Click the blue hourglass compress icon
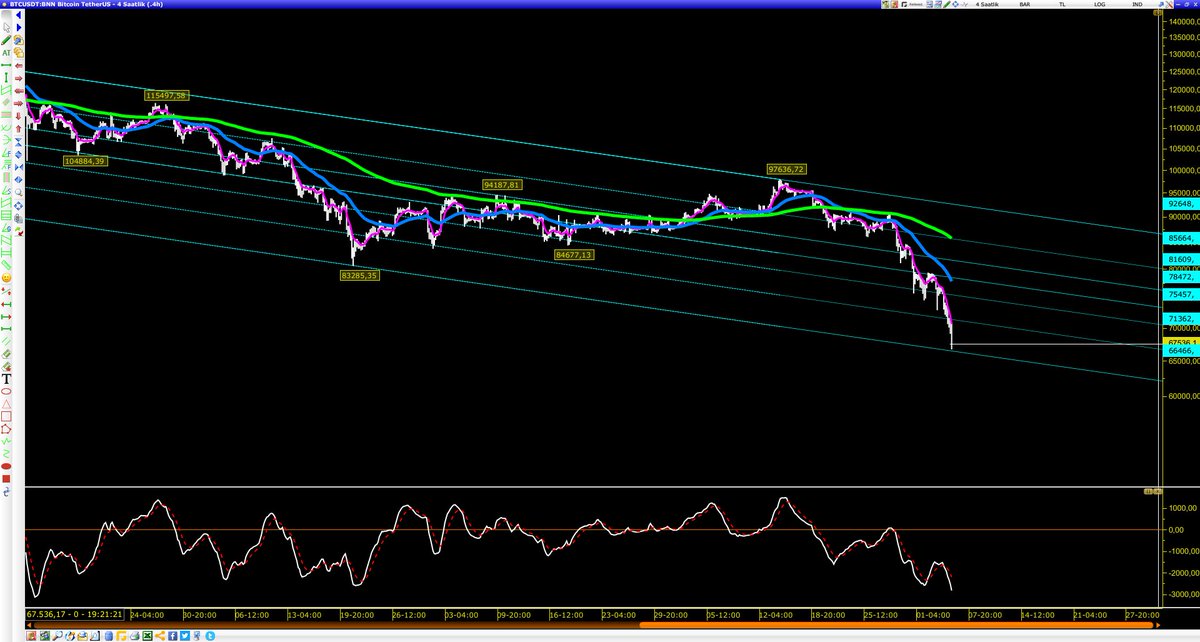1200x642 pixels. pyautogui.click(x=18, y=142)
